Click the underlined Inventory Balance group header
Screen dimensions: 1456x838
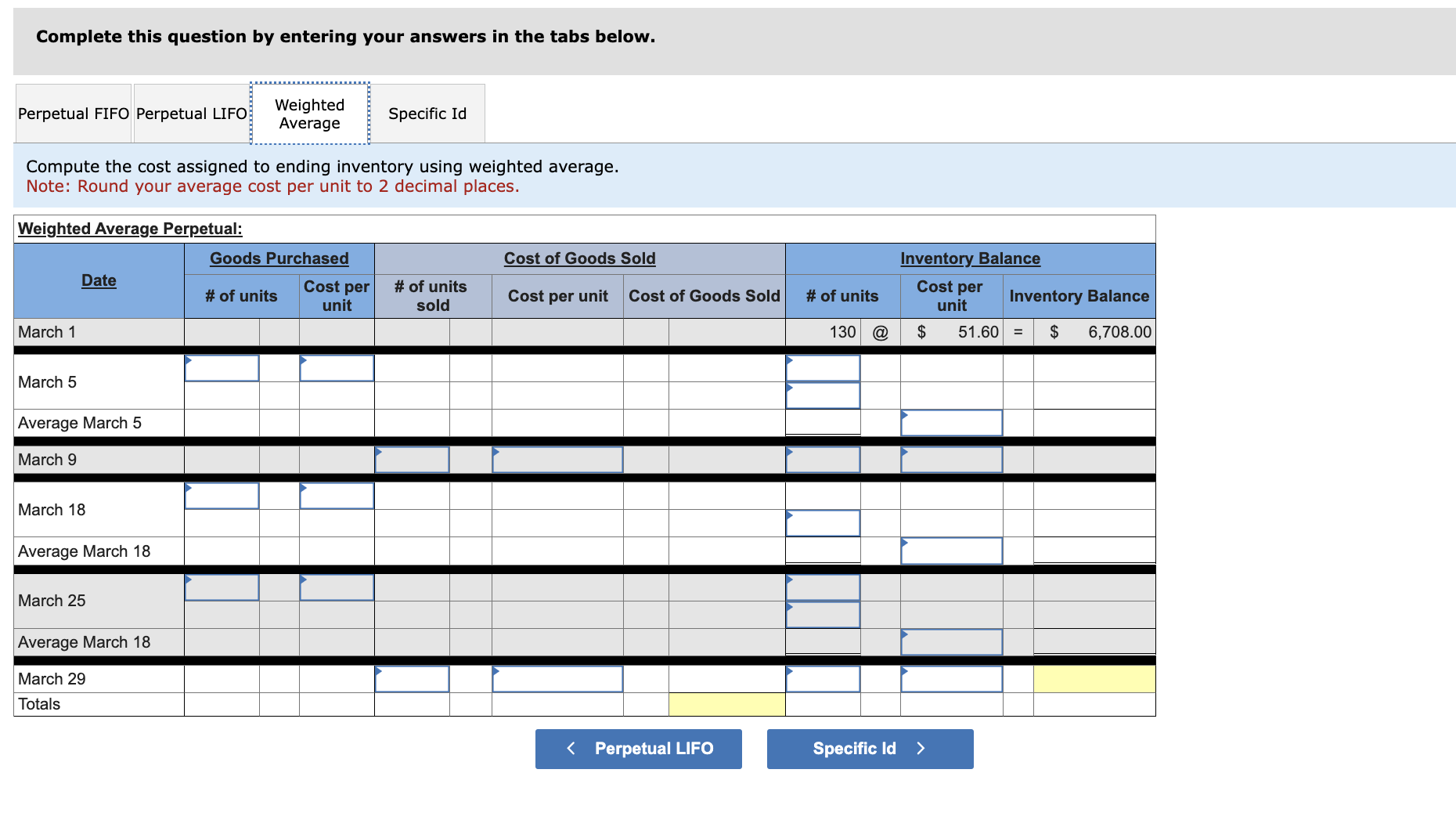(x=971, y=258)
